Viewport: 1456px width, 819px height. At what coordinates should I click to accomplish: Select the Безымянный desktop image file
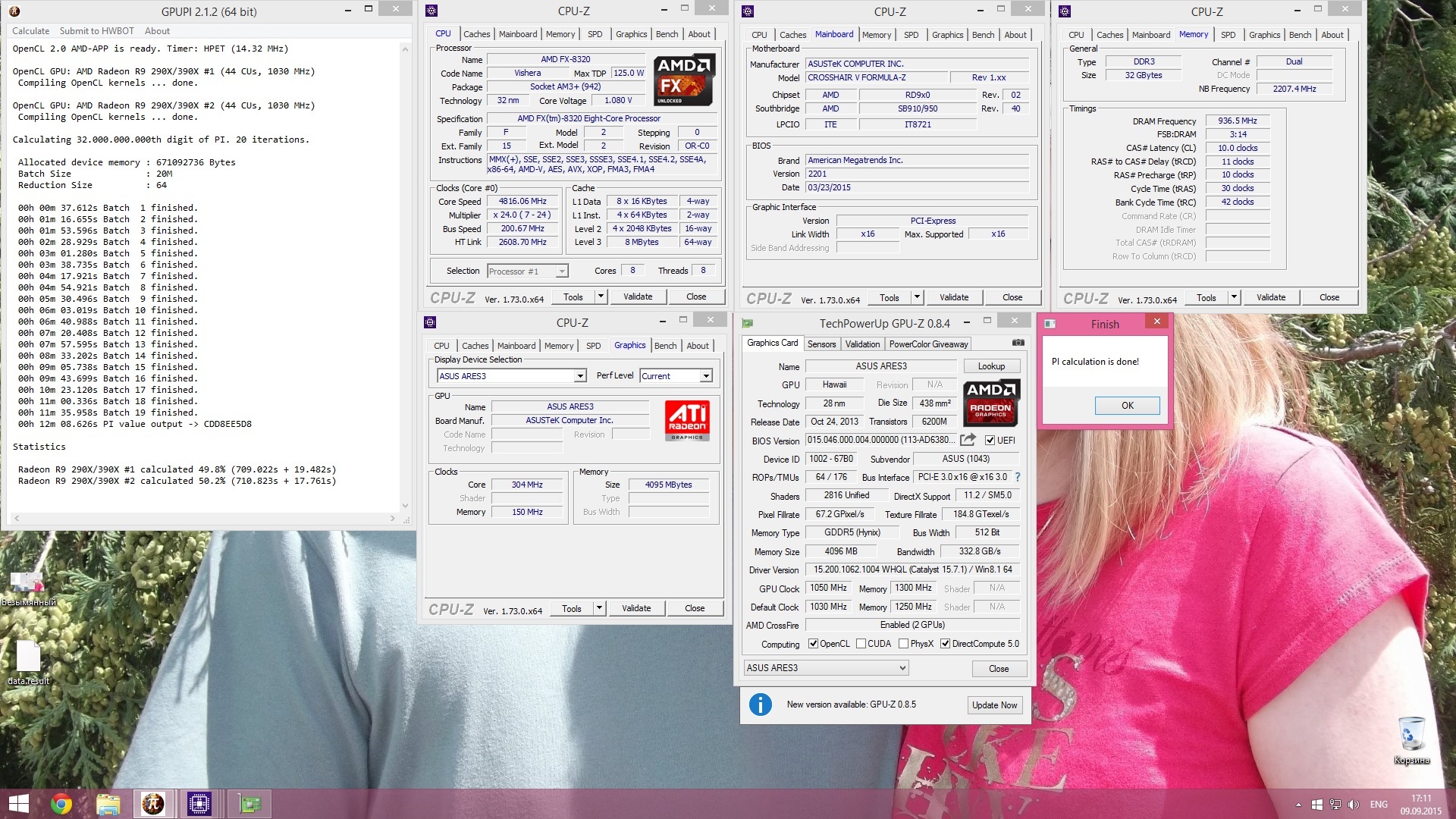coord(28,588)
